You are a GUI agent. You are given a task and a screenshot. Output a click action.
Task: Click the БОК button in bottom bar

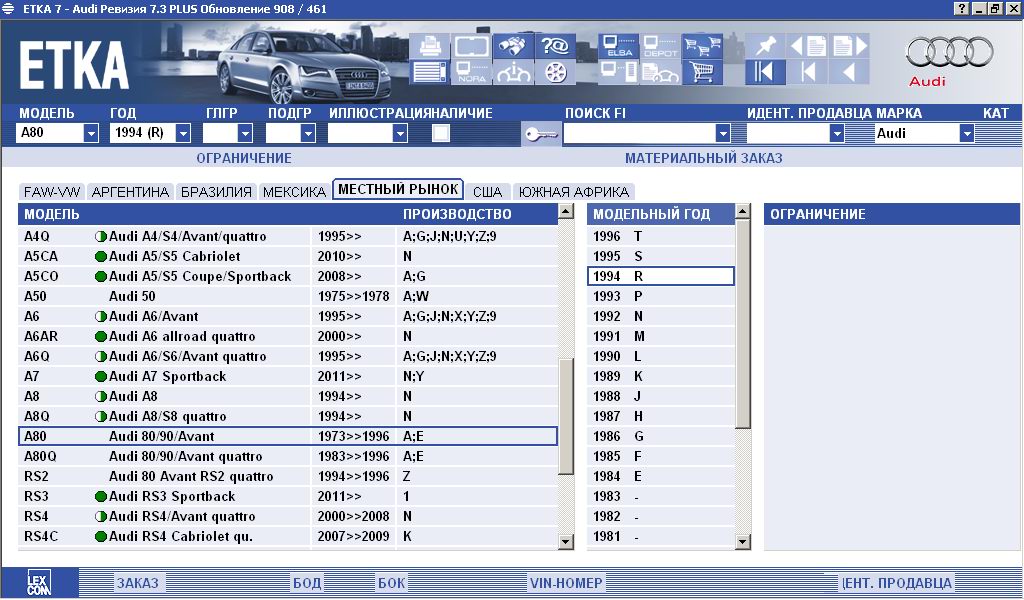[391, 582]
